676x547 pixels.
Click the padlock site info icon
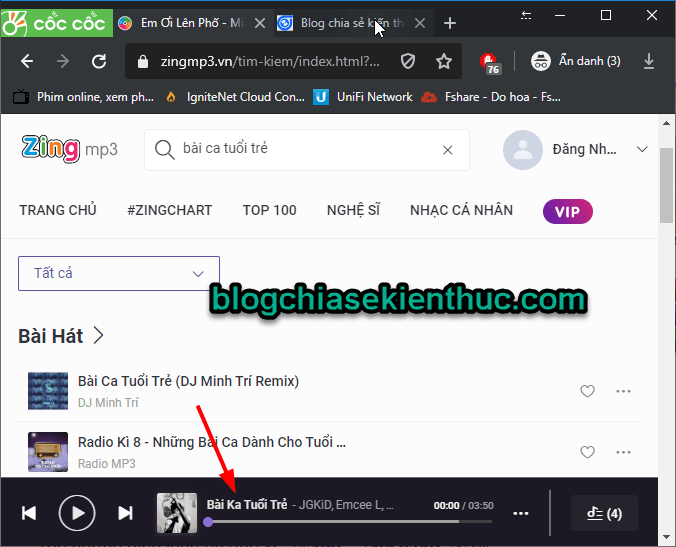point(143,62)
